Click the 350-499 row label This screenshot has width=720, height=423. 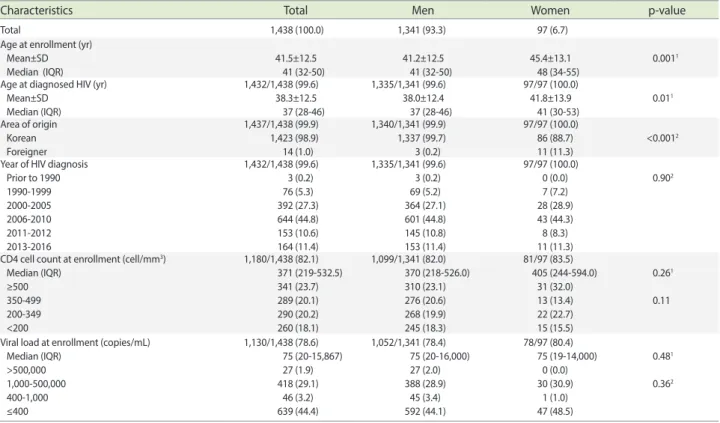(x=23, y=301)
